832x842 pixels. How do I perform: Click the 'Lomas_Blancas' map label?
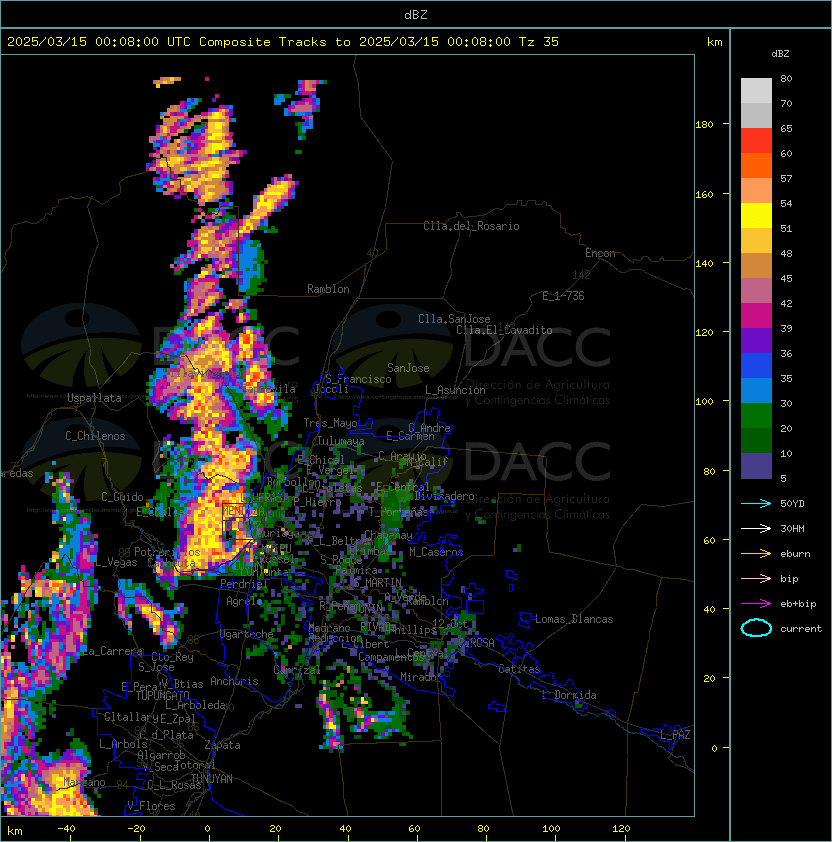(x=574, y=619)
